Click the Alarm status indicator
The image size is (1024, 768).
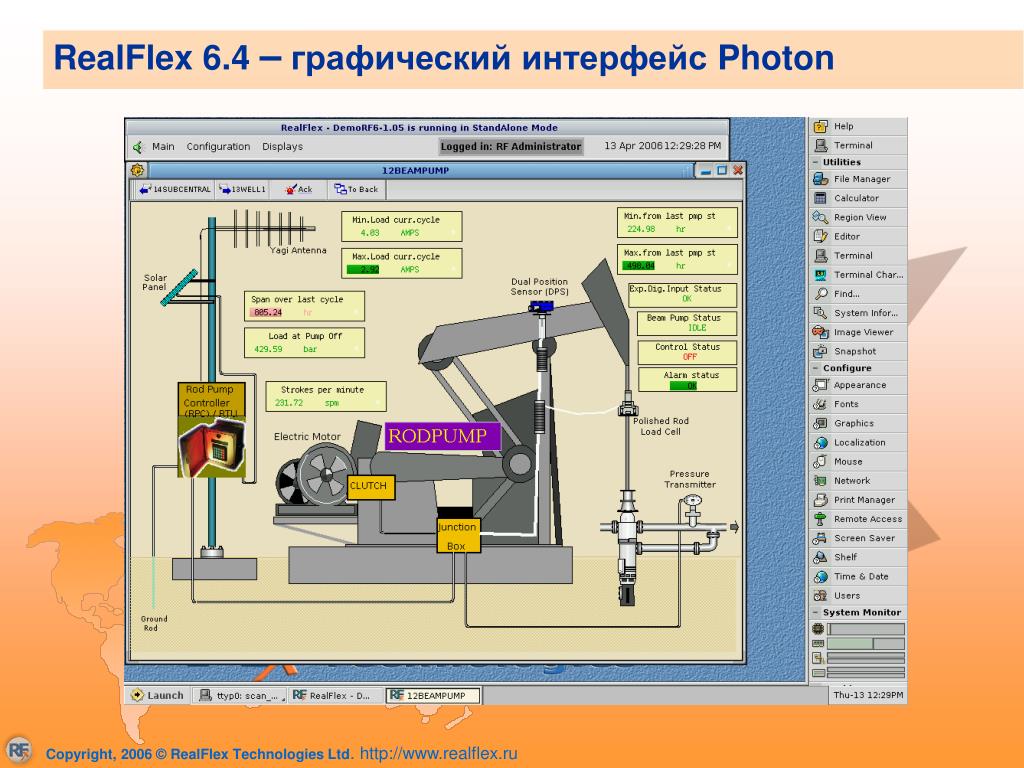pos(684,386)
